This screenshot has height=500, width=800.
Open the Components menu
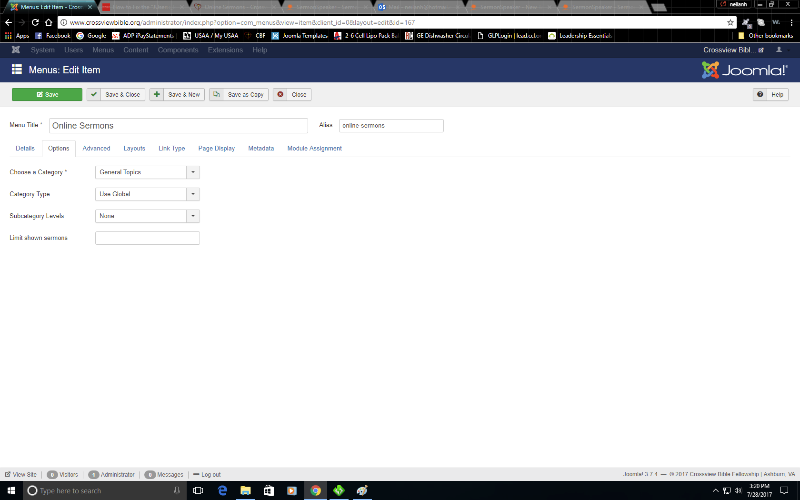coord(178,50)
